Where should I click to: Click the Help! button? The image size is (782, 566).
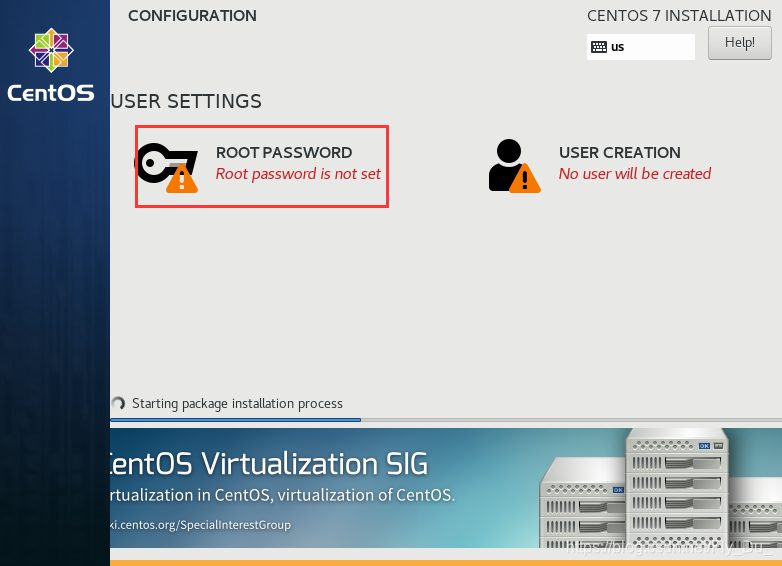(x=740, y=43)
